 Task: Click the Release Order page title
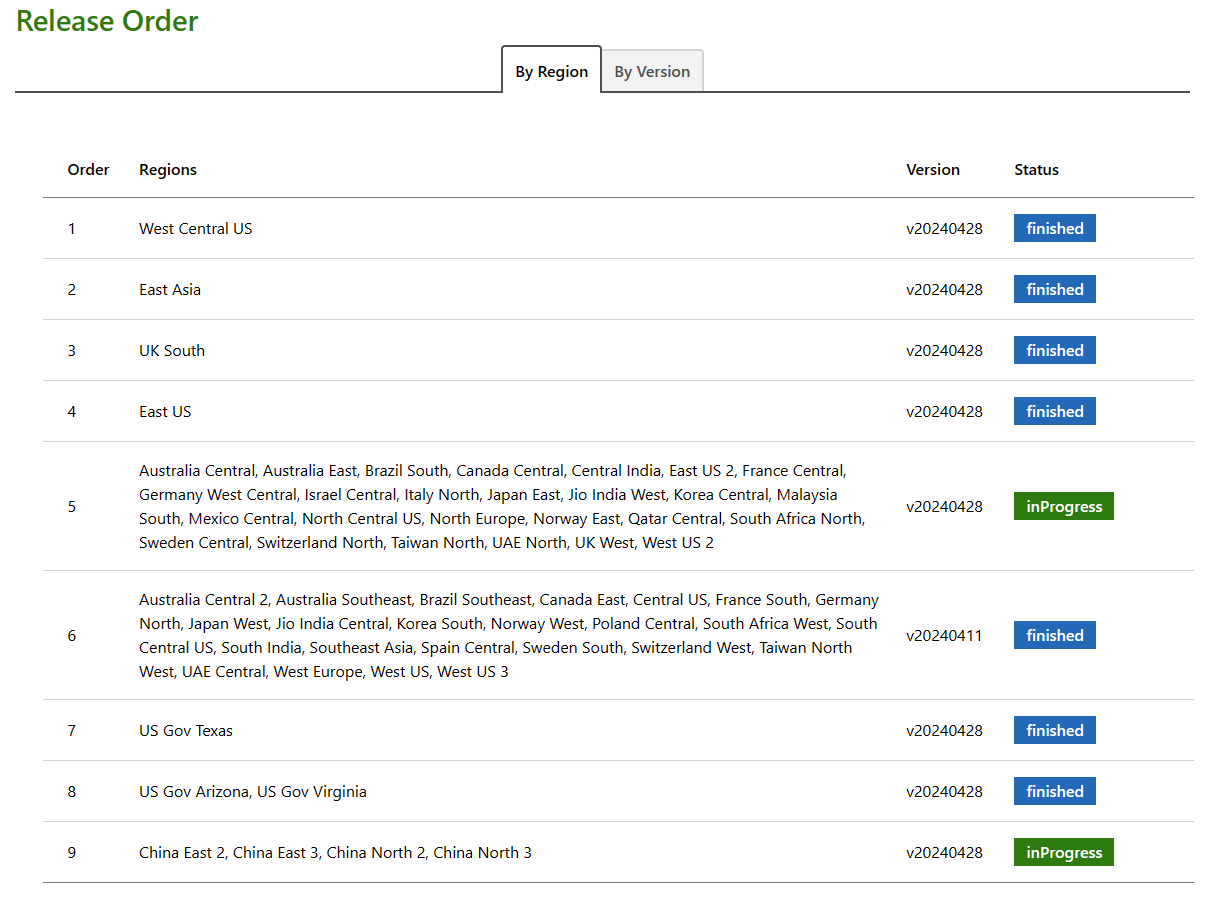[x=106, y=21]
